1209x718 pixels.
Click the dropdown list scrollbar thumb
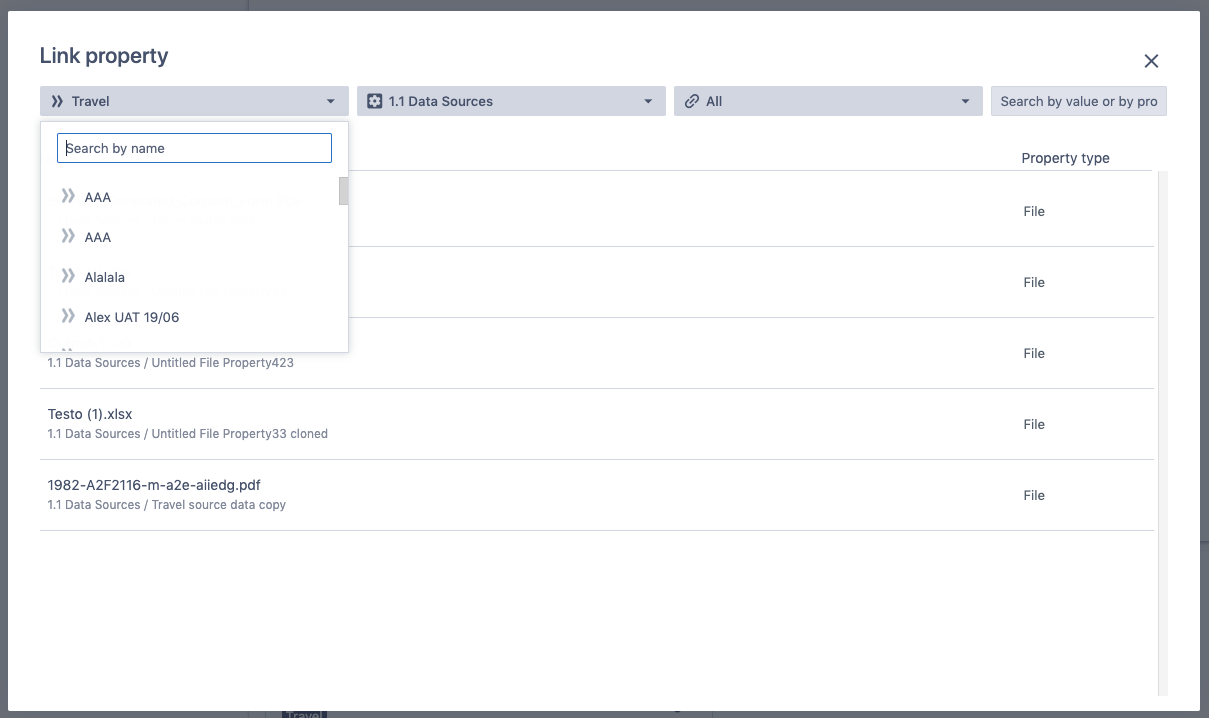tap(343, 190)
